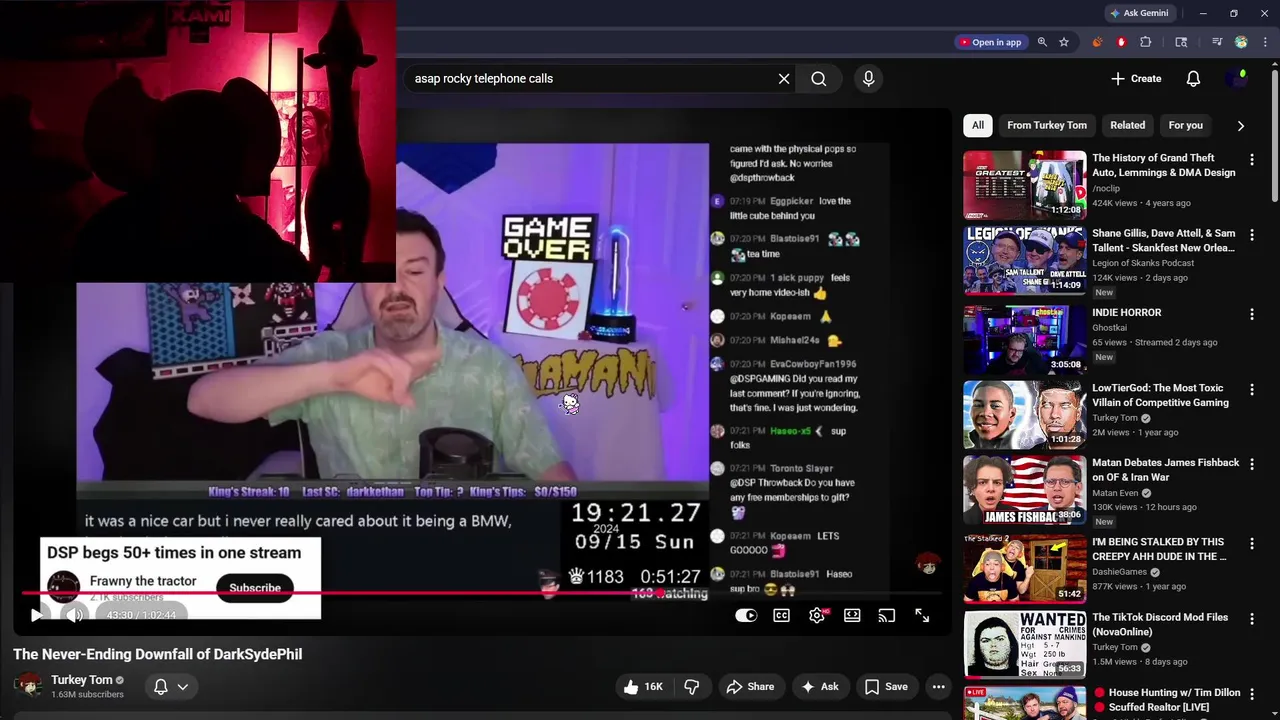Click the orange extension icon in Chrome toolbar
1280x720 pixels.
pos(1097,42)
